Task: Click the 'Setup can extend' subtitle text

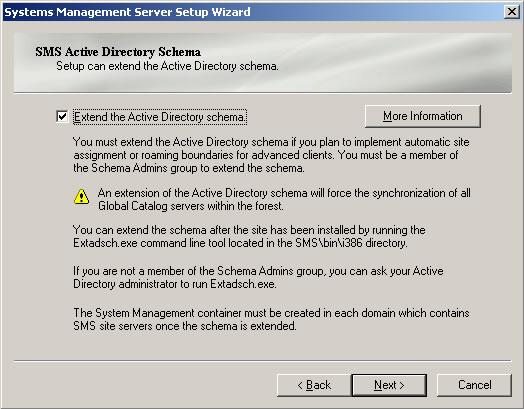Action: pos(167,66)
